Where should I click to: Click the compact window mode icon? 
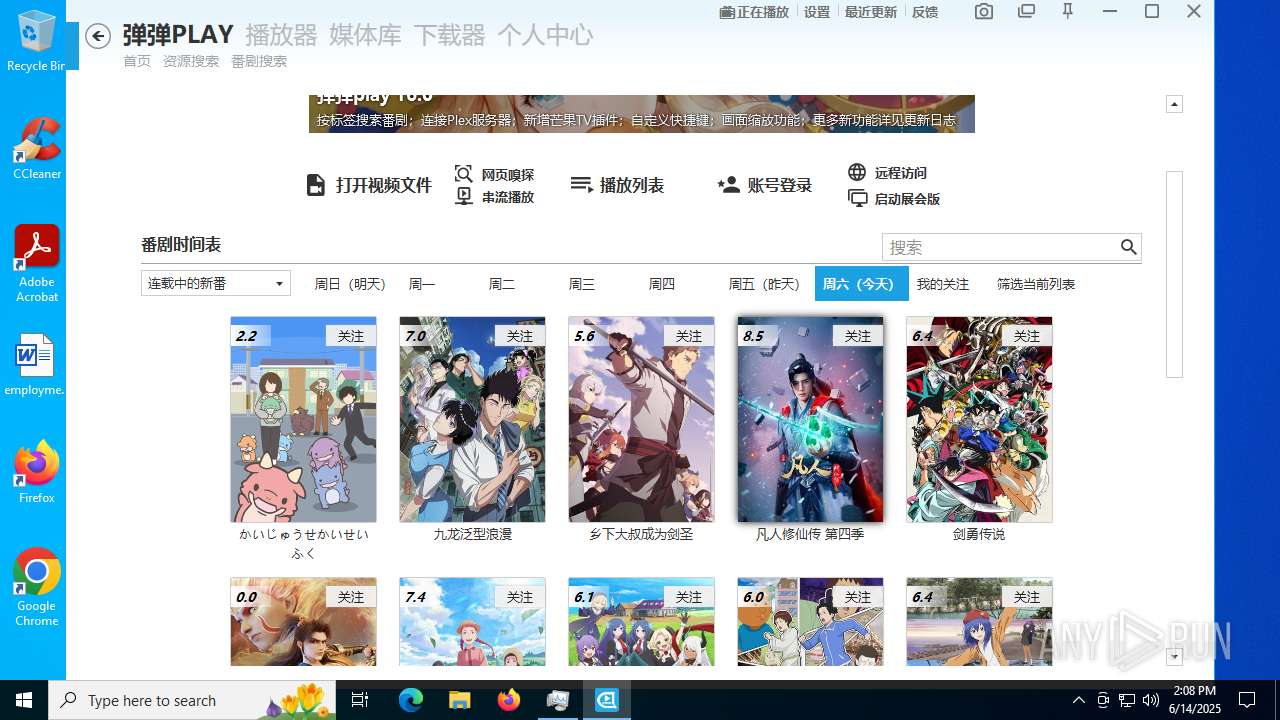click(1026, 12)
